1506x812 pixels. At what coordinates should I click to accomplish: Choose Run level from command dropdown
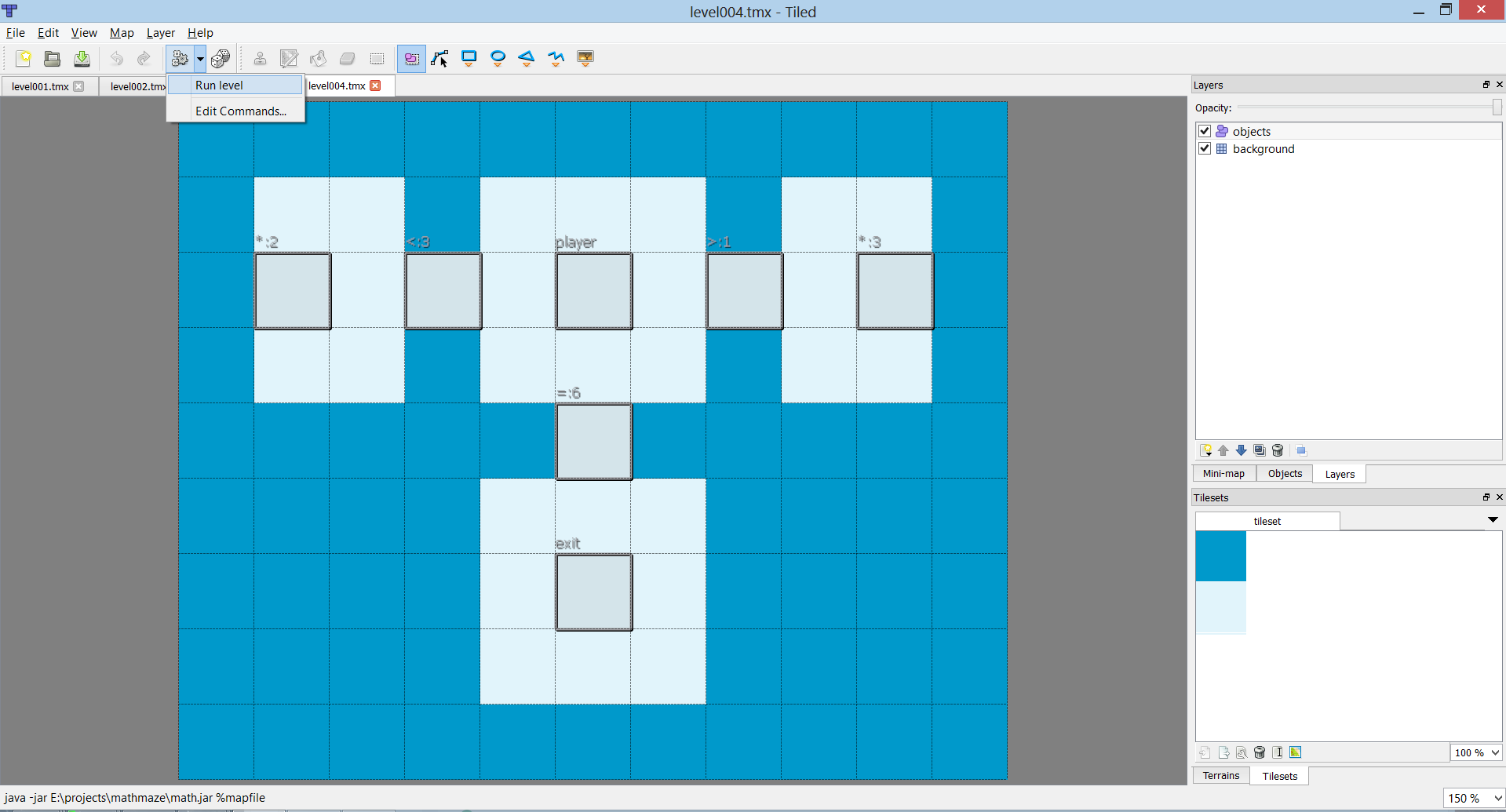(235, 85)
